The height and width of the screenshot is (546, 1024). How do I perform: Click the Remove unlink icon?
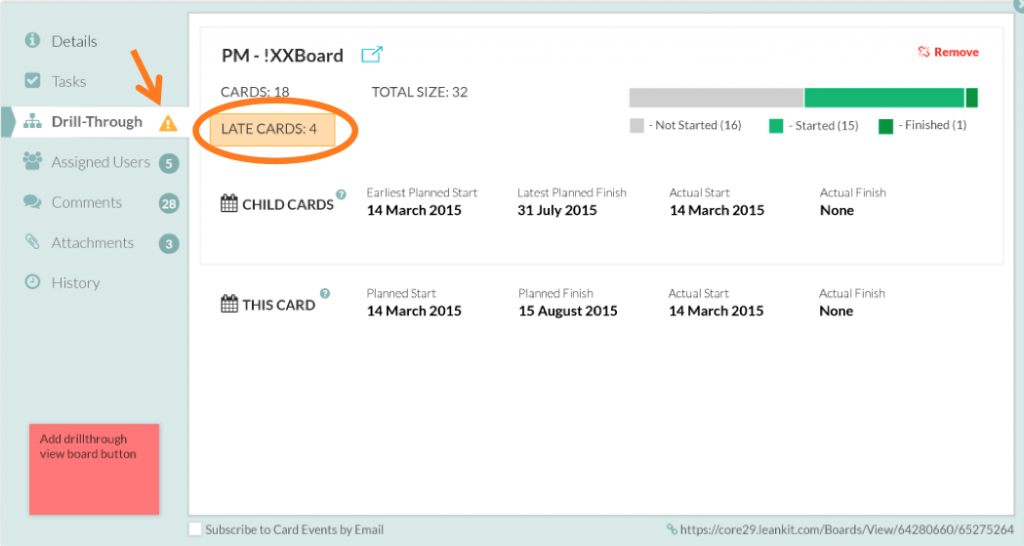[x=923, y=52]
